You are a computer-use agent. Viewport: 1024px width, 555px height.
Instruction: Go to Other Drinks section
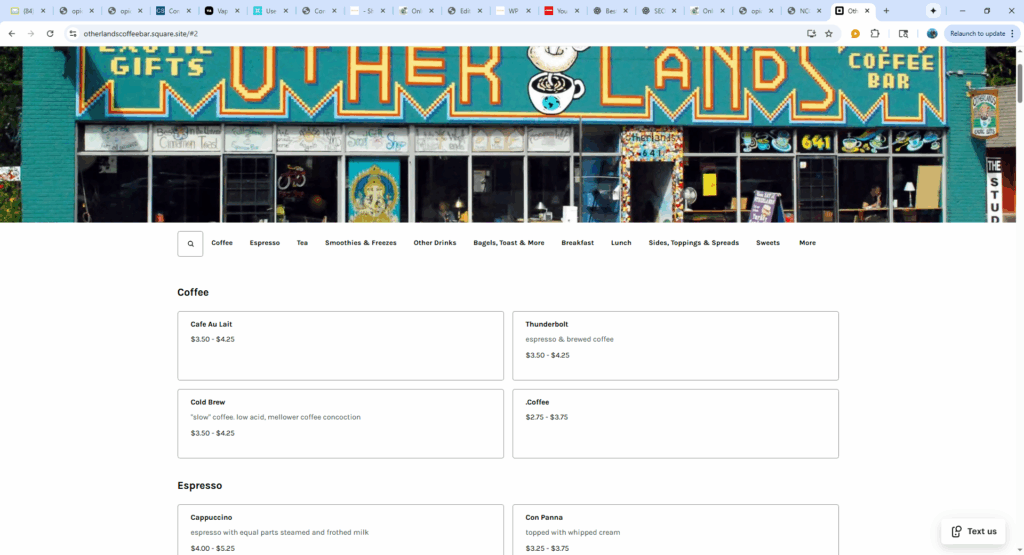(x=435, y=243)
